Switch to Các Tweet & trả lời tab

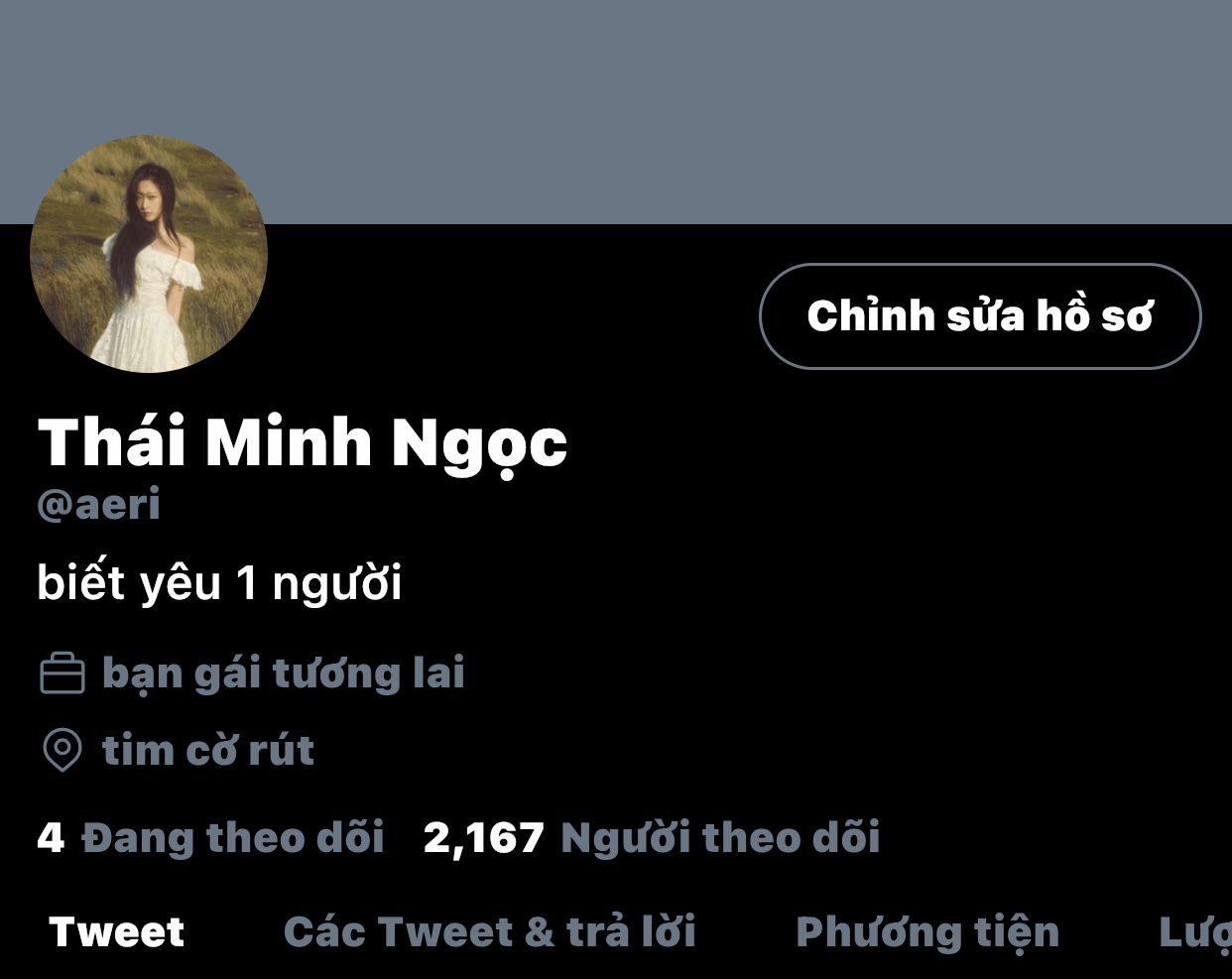coord(490,932)
